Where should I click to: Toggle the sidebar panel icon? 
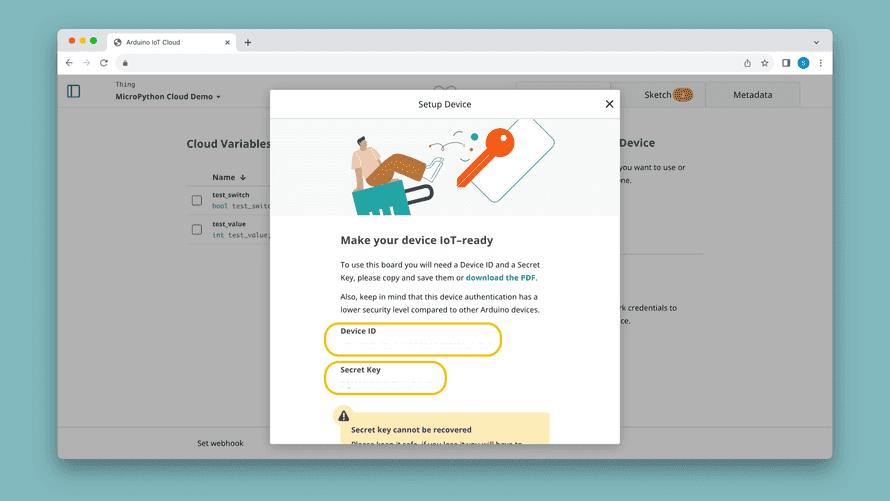(x=74, y=91)
